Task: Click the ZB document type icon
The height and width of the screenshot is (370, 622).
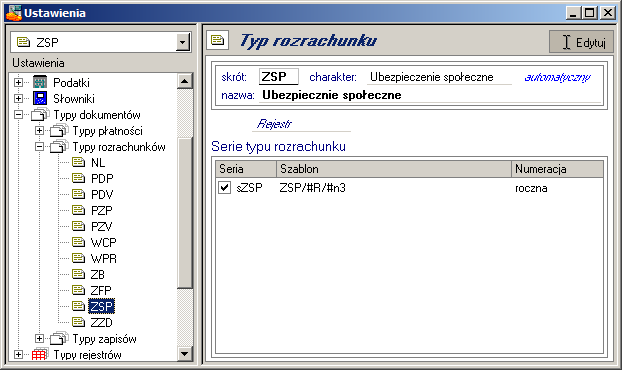Action: point(79,274)
